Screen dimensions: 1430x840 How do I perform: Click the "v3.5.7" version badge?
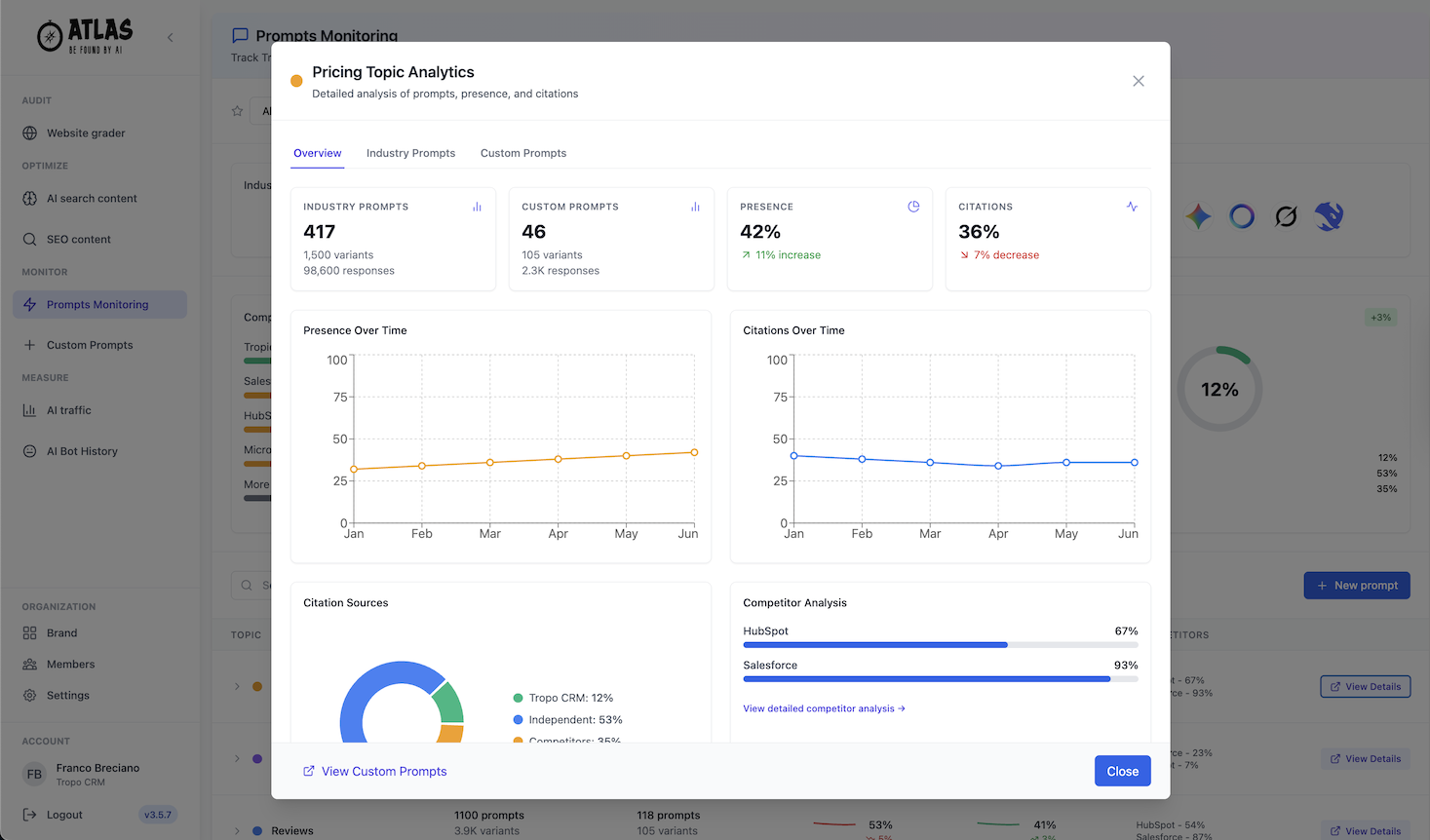(158, 815)
